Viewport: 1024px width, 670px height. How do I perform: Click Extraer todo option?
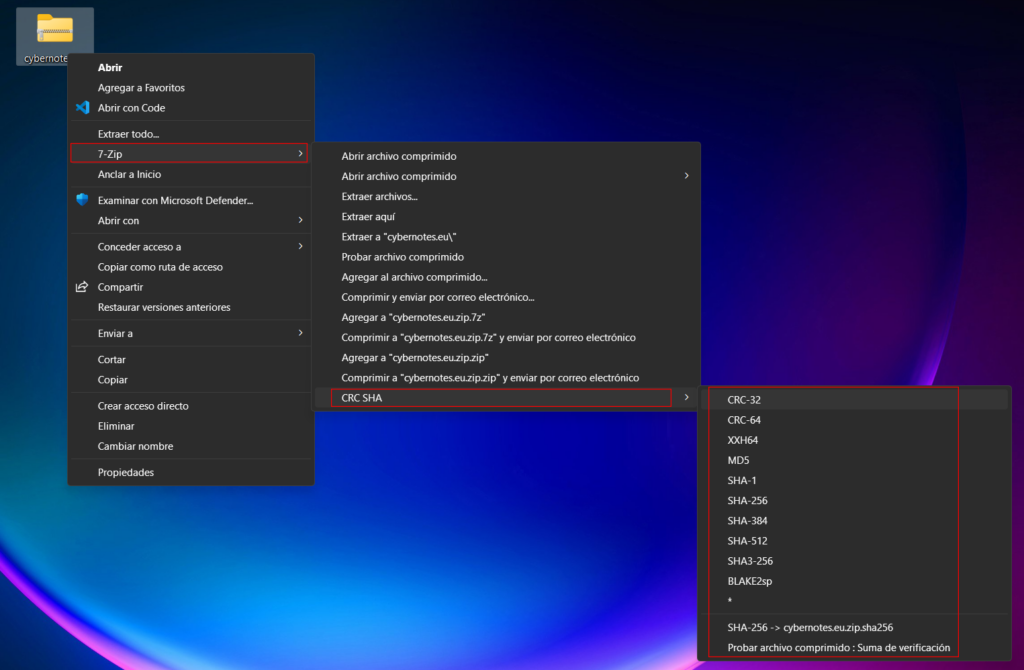[125, 133]
